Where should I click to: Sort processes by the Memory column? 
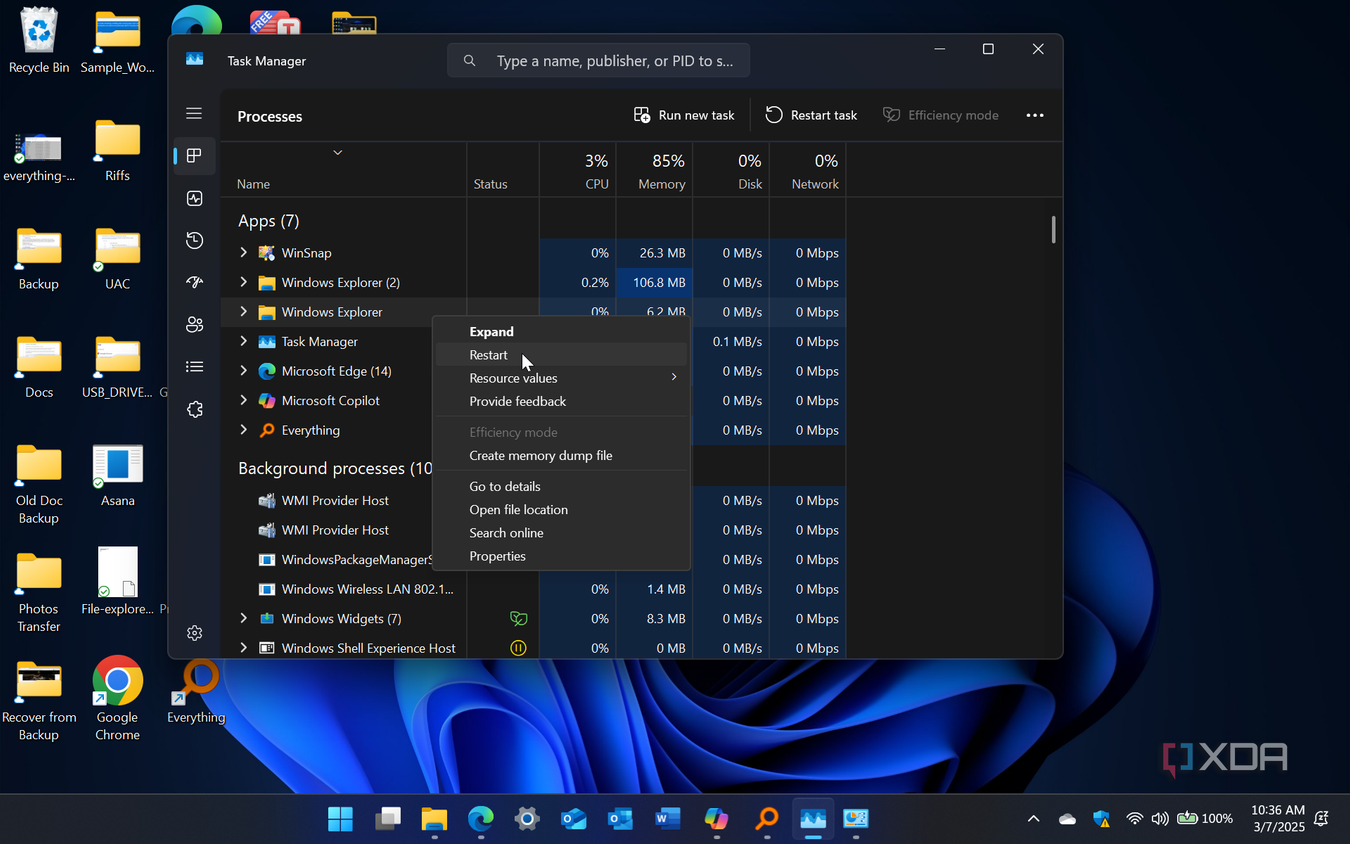click(654, 170)
